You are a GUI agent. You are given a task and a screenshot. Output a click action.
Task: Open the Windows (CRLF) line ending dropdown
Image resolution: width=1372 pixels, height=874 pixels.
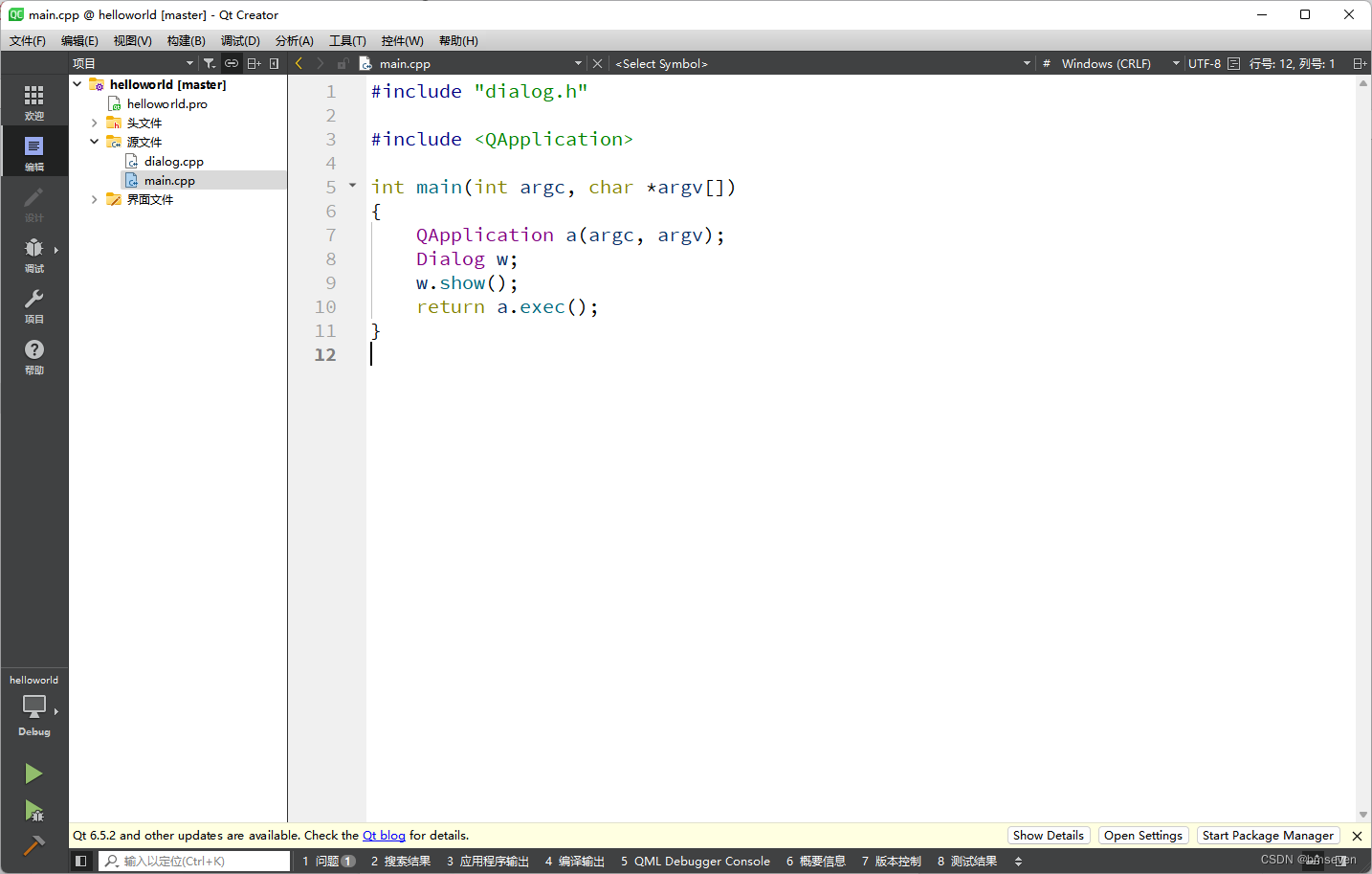tap(1119, 63)
